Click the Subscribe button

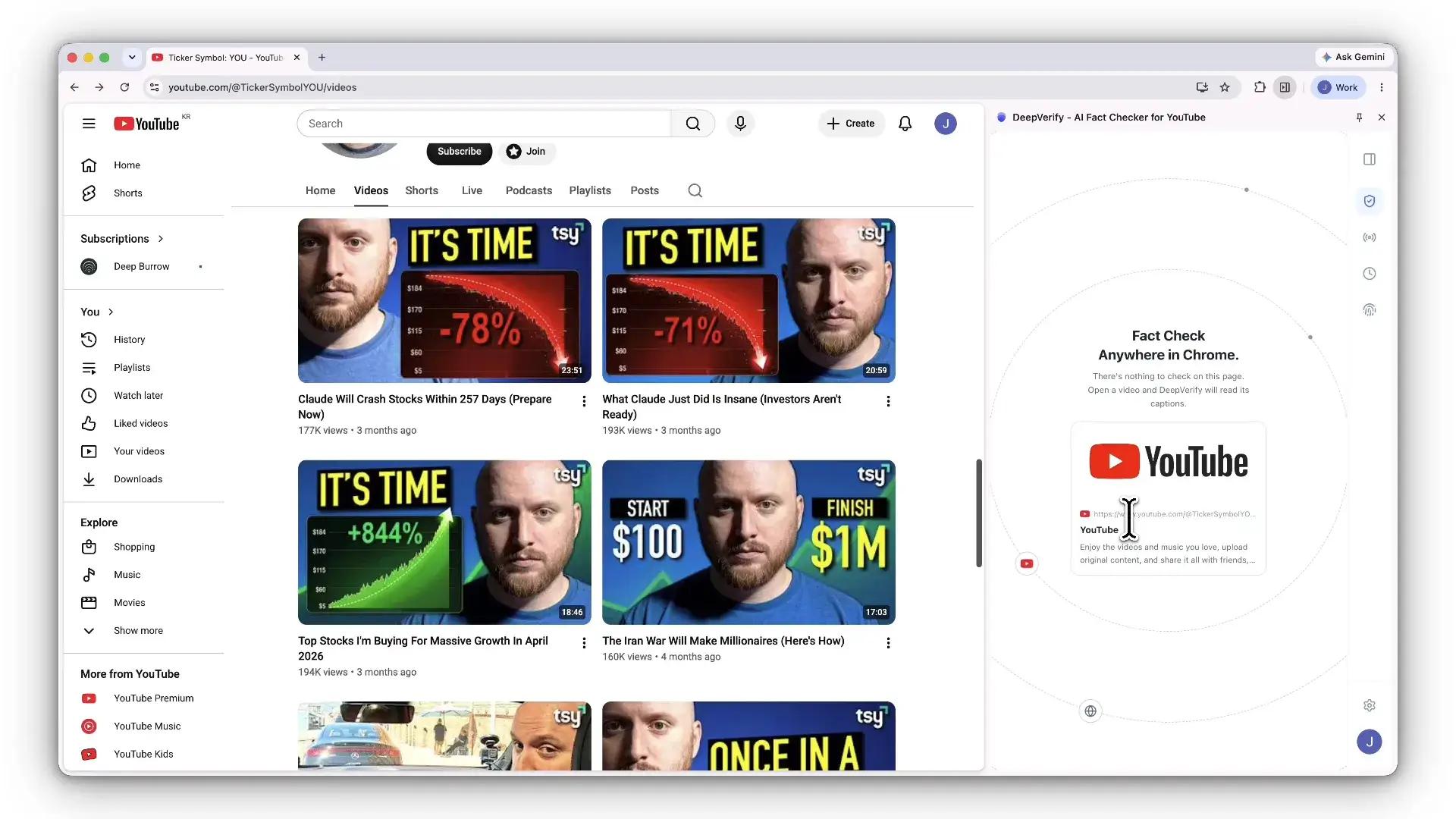coord(459,152)
